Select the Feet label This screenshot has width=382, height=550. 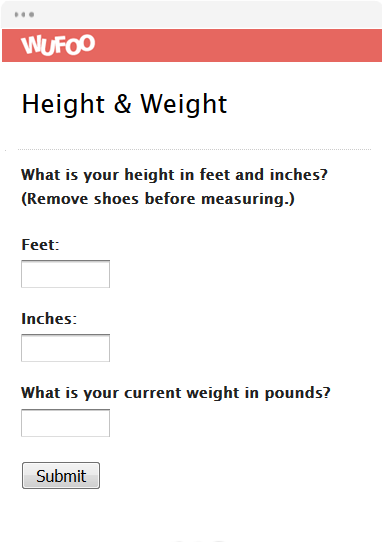pos(40,244)
